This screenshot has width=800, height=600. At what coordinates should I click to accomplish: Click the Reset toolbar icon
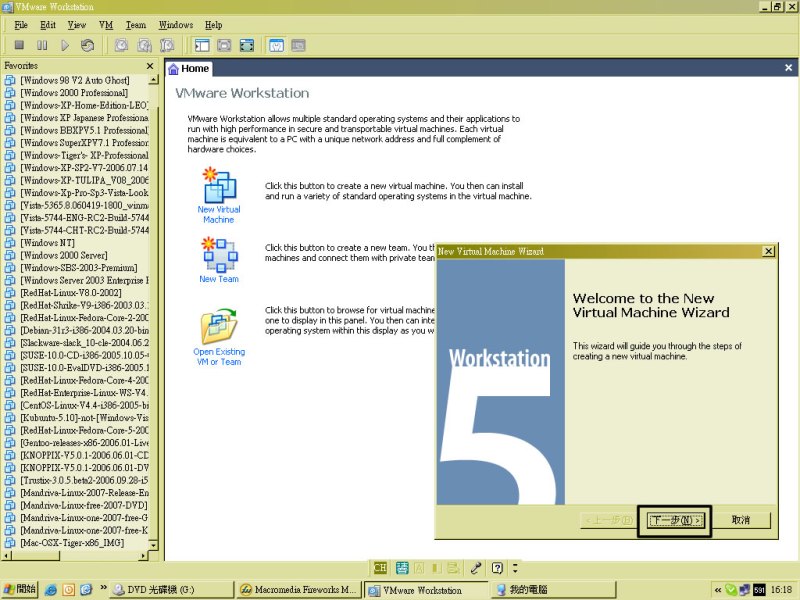[x=88, y=45]
